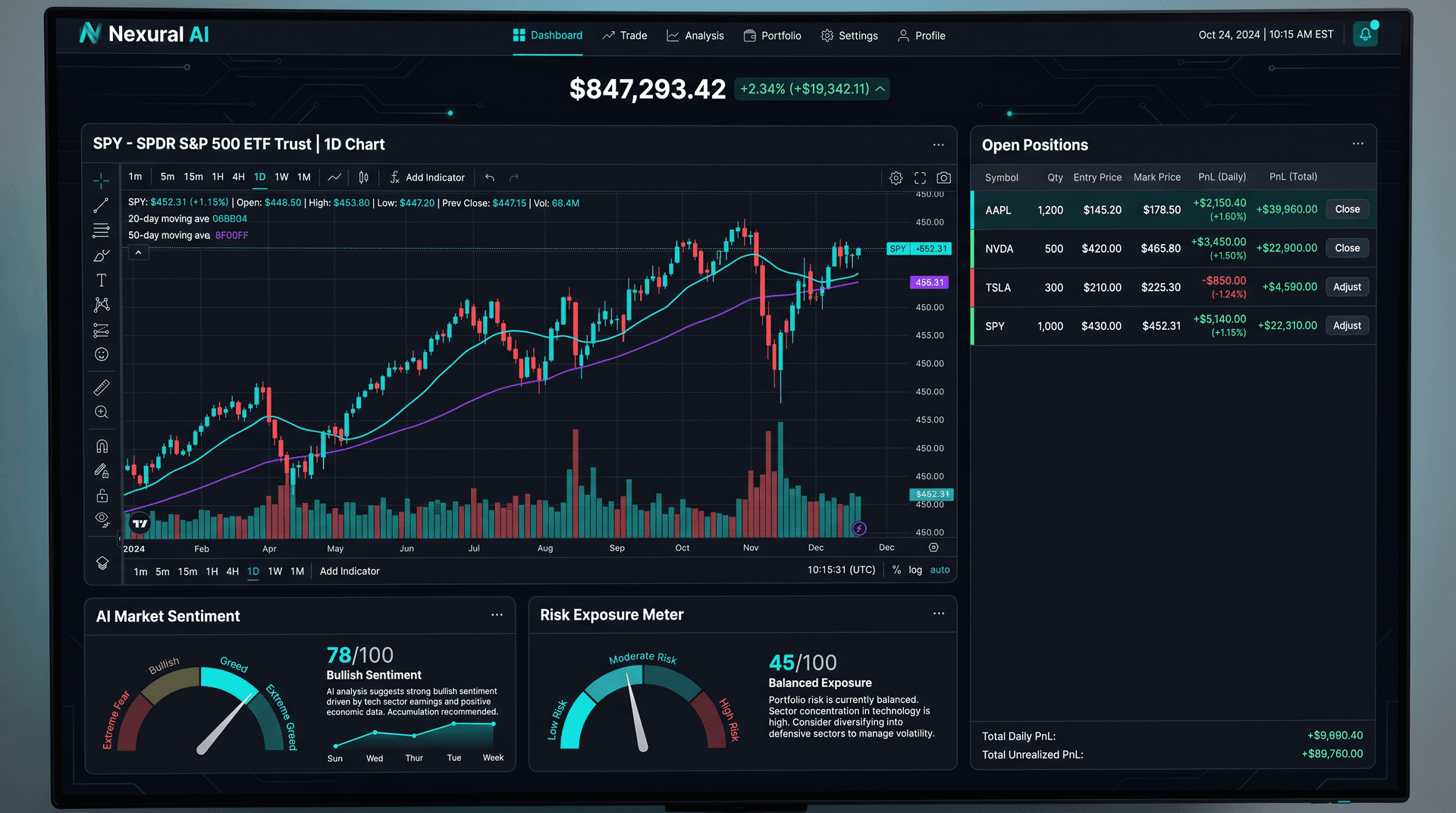The image size is (1456, 813).
Task: Click the purple lightning bolt marker on chart
Action: click(859, 528)
